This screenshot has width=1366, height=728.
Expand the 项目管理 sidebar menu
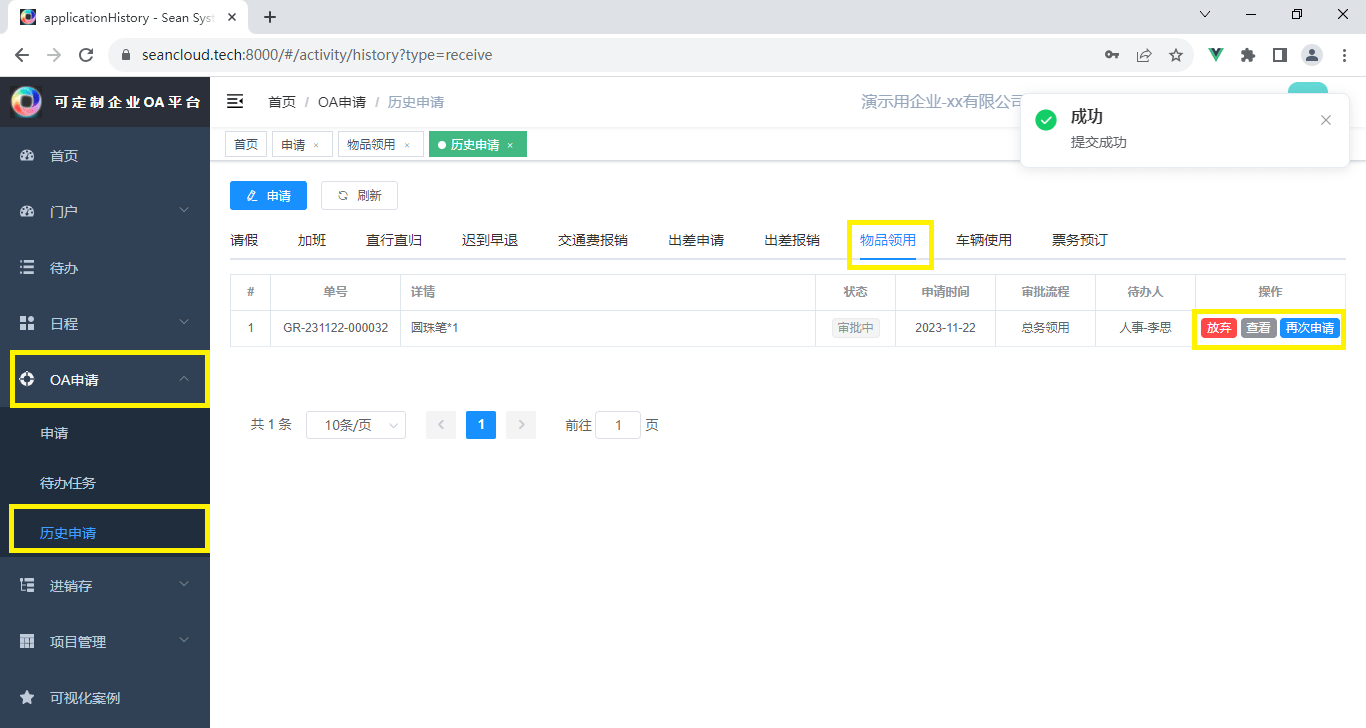(184, 641)
